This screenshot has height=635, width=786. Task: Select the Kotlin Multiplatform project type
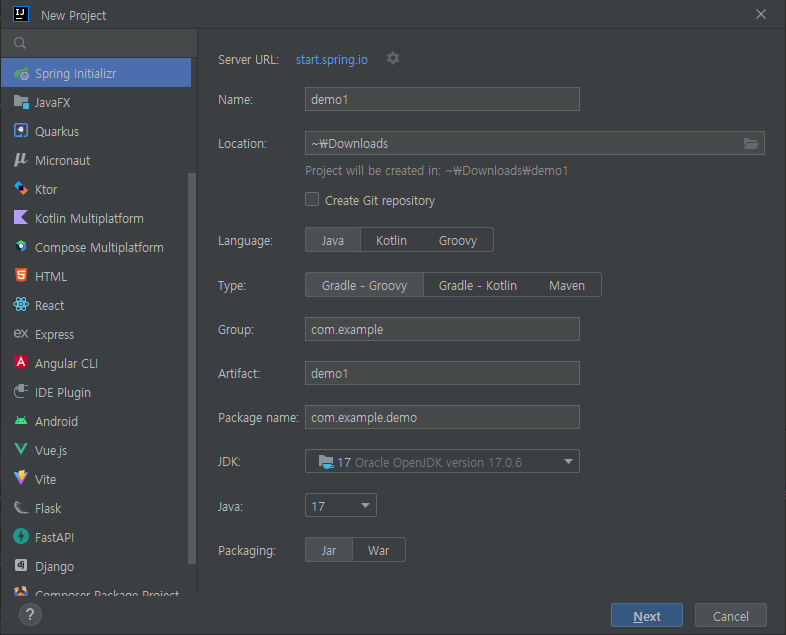96,218
